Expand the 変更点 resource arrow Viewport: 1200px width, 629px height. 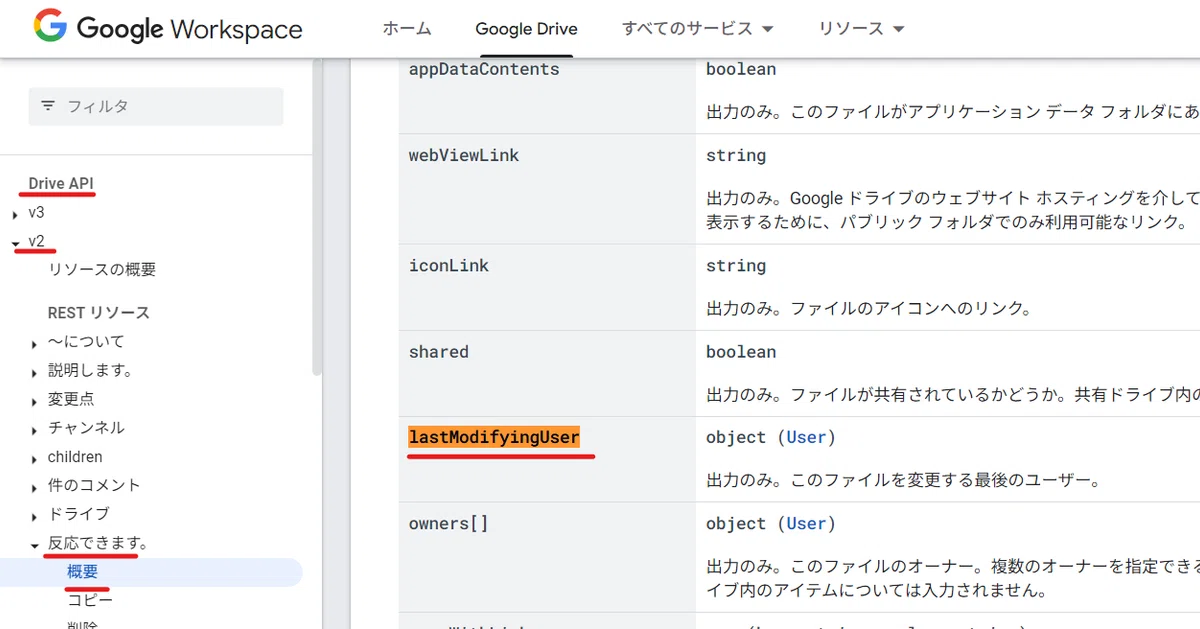(35, 401)
